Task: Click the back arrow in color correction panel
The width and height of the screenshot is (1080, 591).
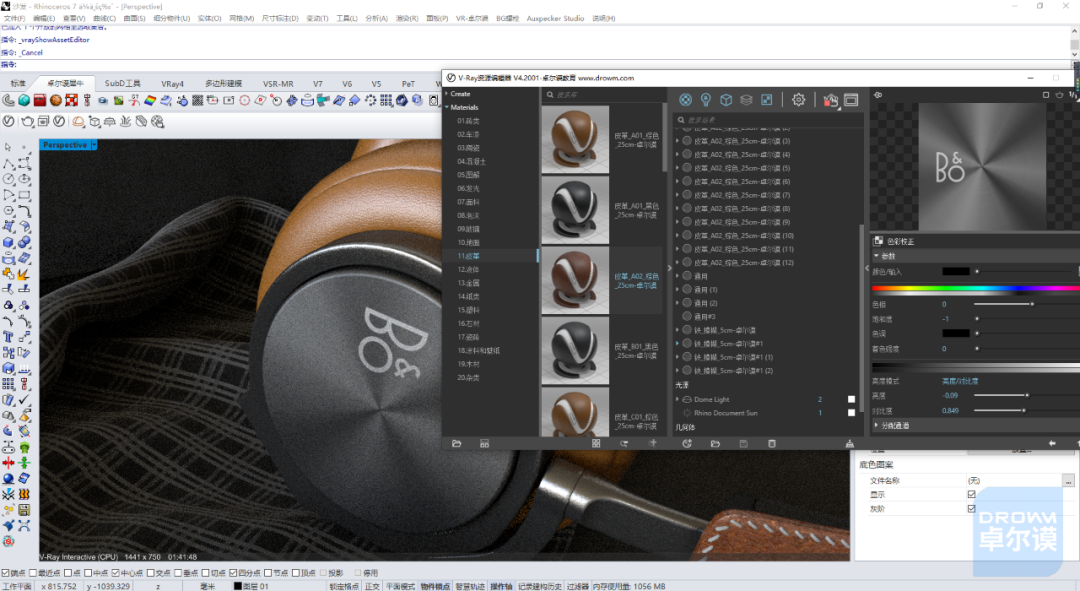Action: [1052, 444]
